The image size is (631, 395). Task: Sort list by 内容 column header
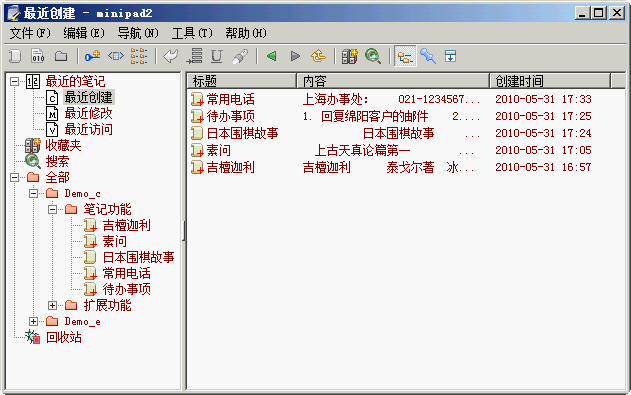pos(393,81)
